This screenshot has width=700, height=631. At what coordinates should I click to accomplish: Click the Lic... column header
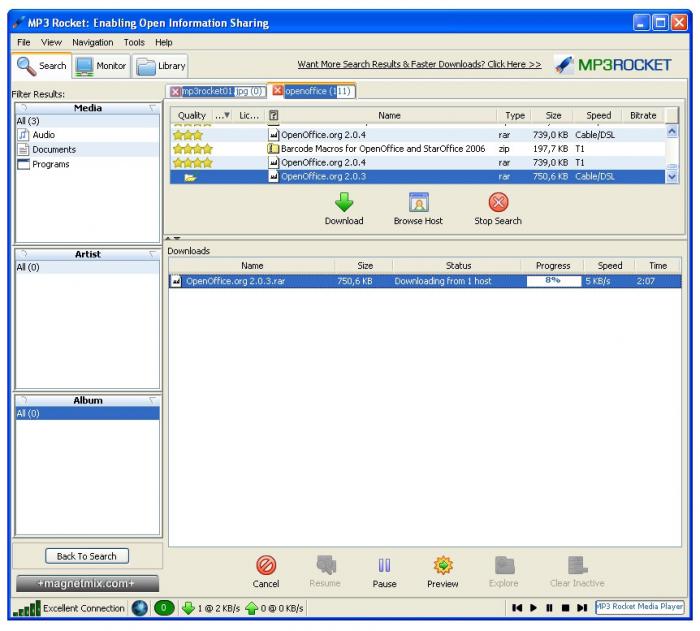point(249,116)
